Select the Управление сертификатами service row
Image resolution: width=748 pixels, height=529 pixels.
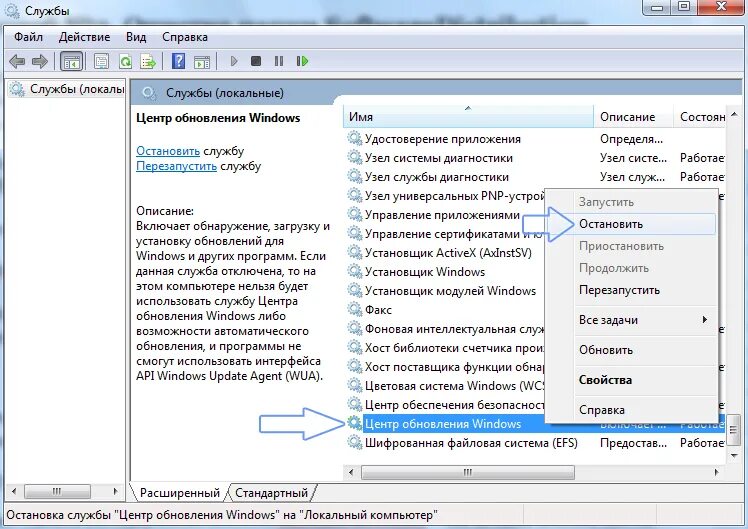click(446, 234)
